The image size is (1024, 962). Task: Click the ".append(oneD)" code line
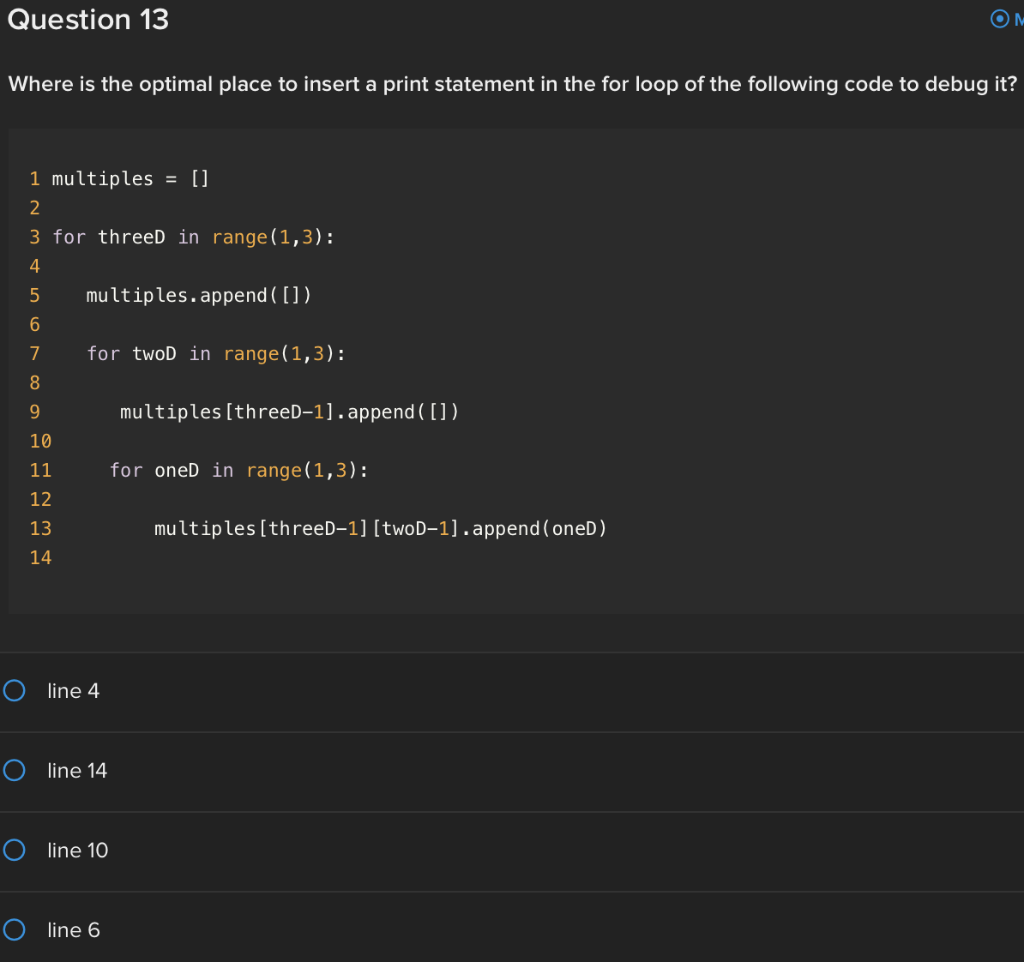pos(380,528)
